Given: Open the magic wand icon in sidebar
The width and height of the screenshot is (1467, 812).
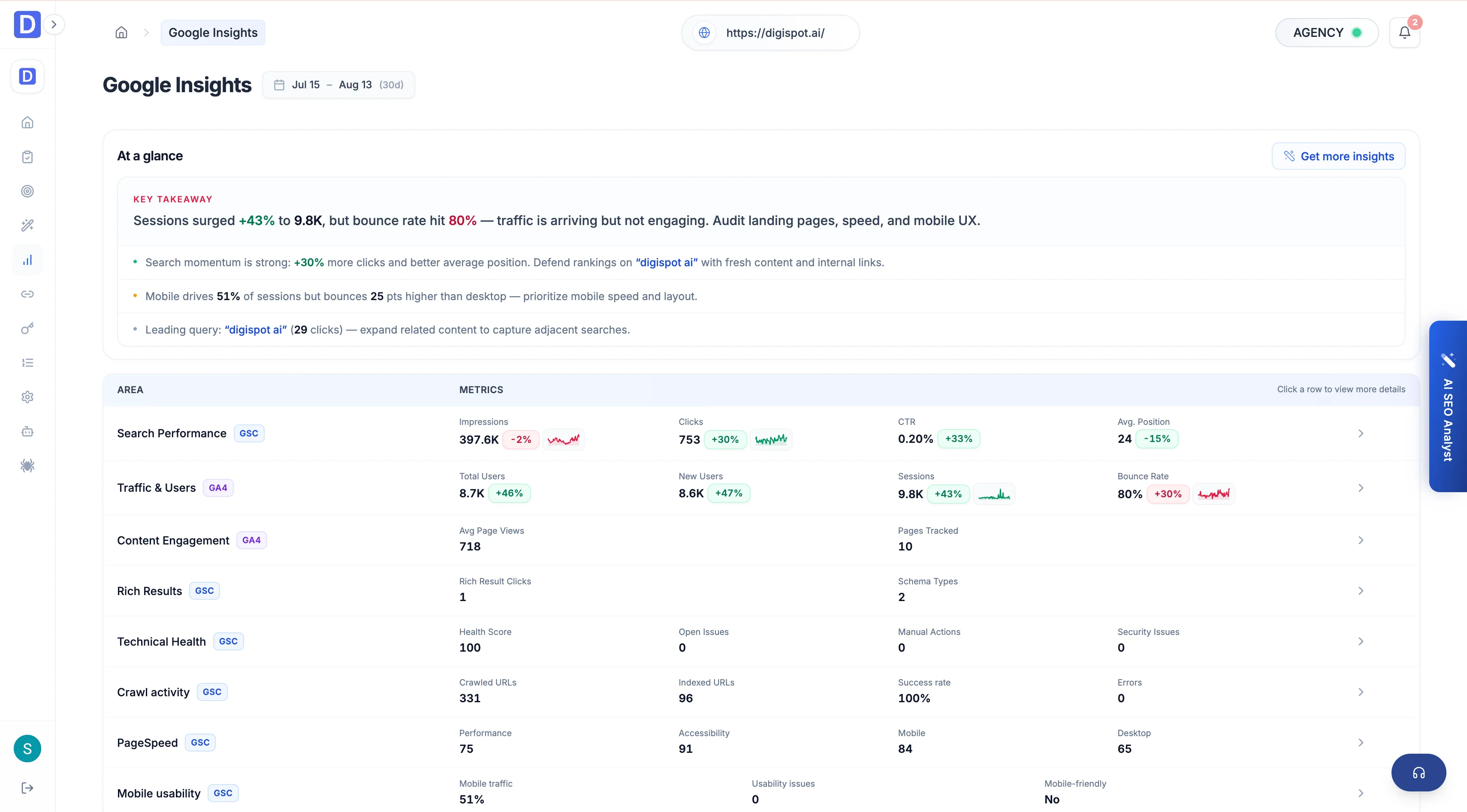Looking at the screenshot, I should coord(27,226).
